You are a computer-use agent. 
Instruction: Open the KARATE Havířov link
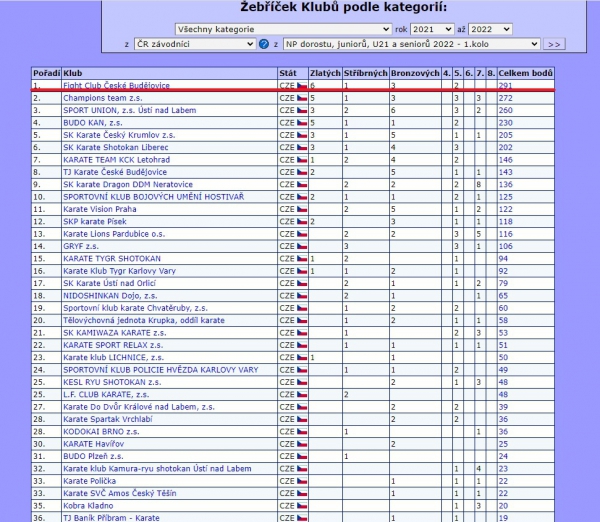93,444
